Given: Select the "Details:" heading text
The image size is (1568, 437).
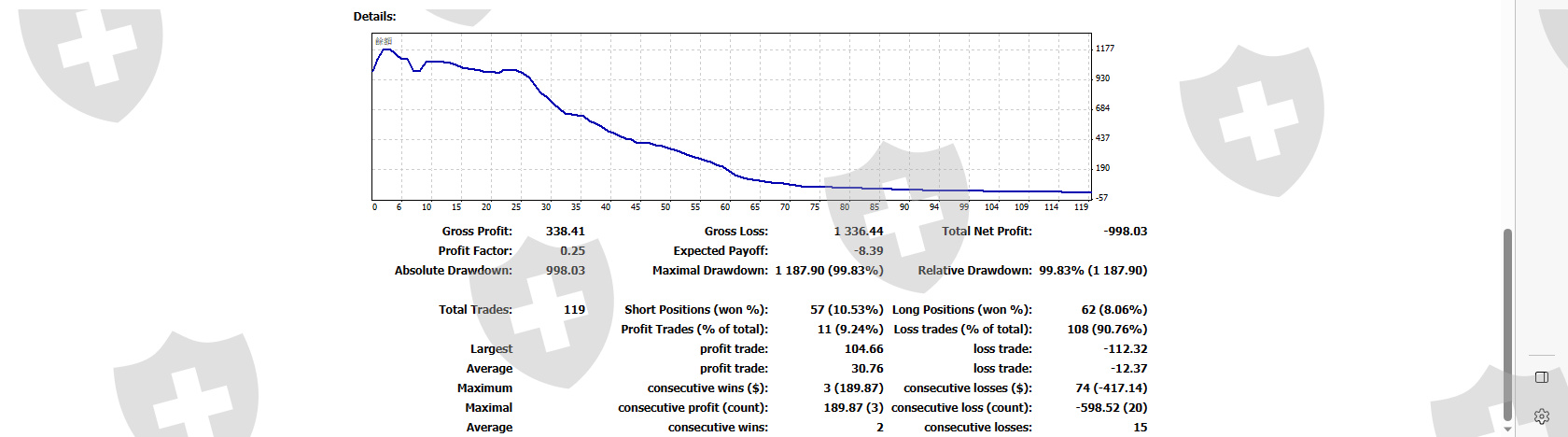Looking at the screenshot, I should (374, 17).
